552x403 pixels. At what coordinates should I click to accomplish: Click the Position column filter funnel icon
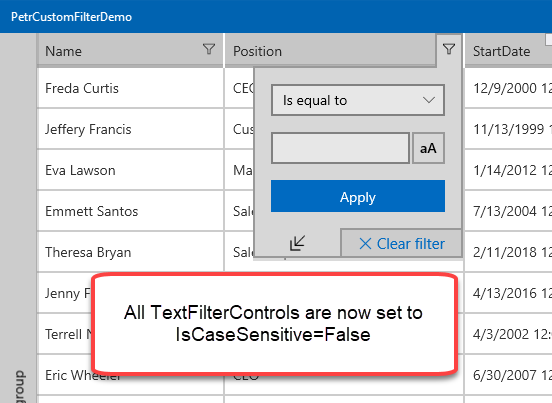[449, 49]
